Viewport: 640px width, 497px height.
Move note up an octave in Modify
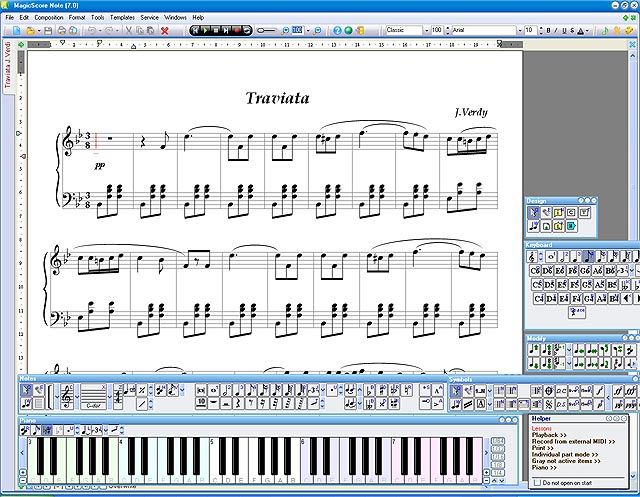pos(546,350)
